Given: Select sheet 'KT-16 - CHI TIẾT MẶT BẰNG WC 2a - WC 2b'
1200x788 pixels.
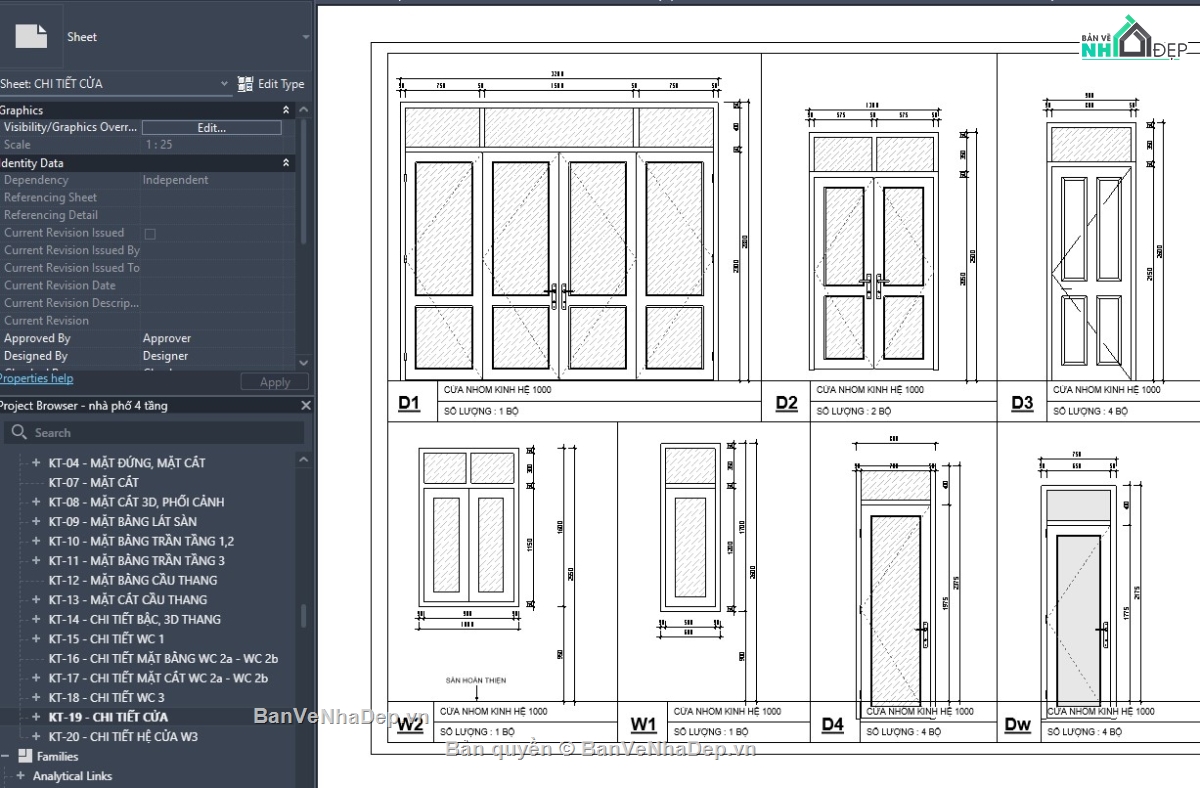Looking at the screenshot, I should [163, 658].
